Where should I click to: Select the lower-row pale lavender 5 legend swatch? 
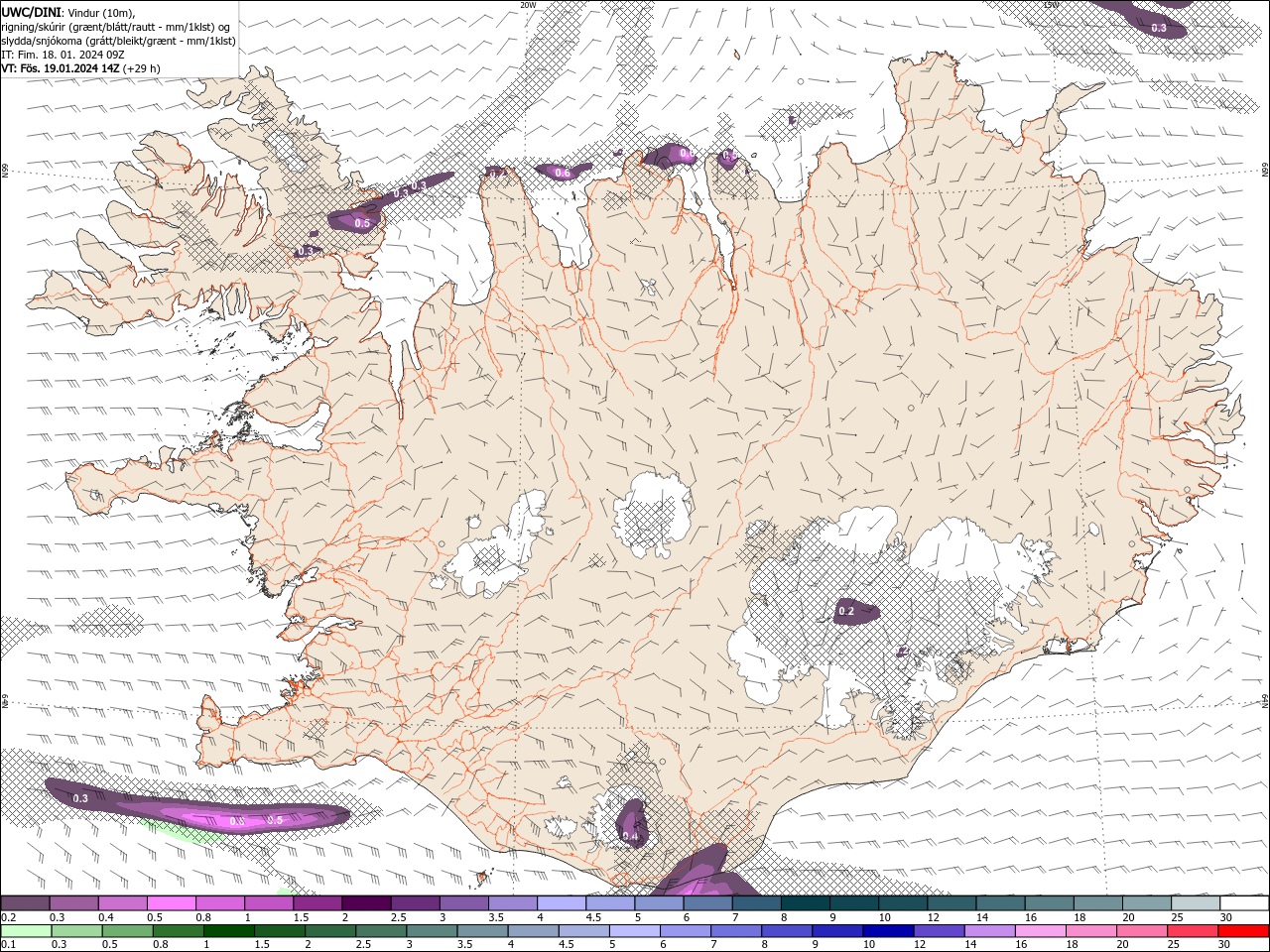[x=634, y=931]
